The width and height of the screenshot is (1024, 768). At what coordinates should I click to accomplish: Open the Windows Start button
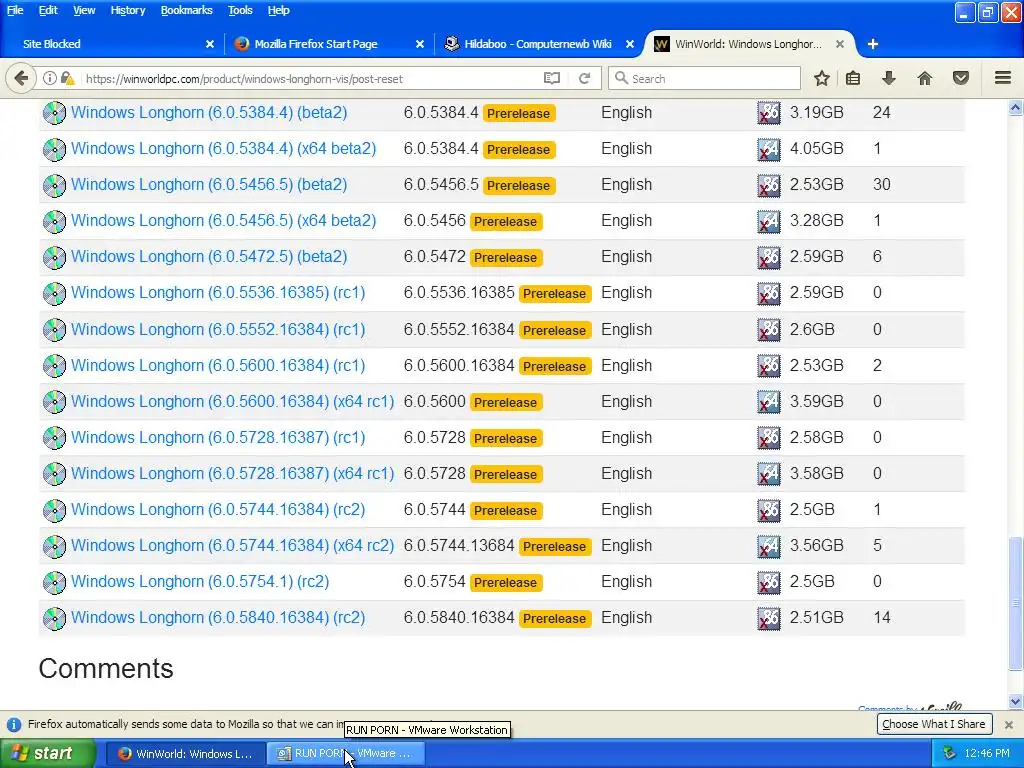point(46,753)
